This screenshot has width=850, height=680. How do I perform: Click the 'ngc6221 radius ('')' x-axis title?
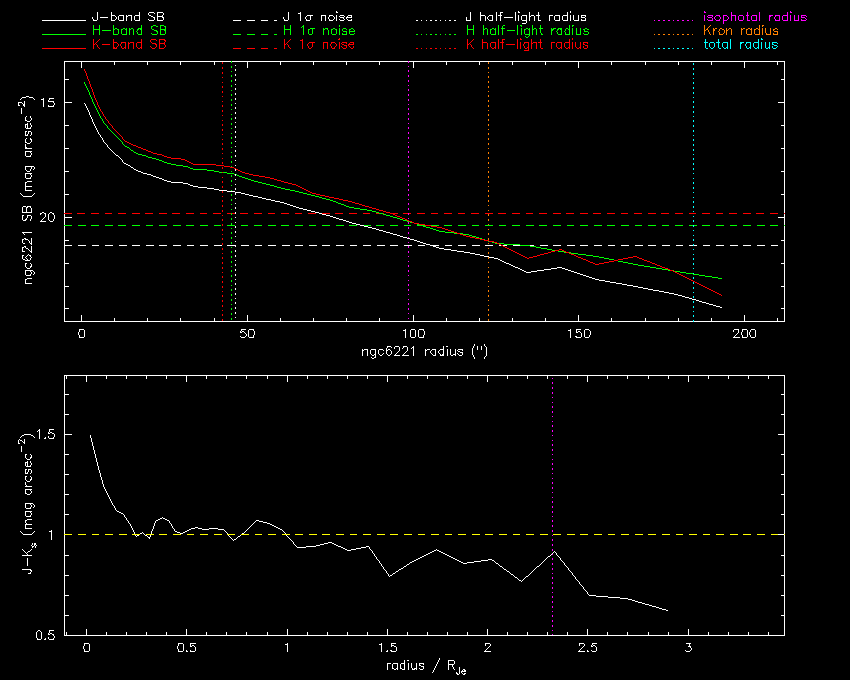coord(424,351)
